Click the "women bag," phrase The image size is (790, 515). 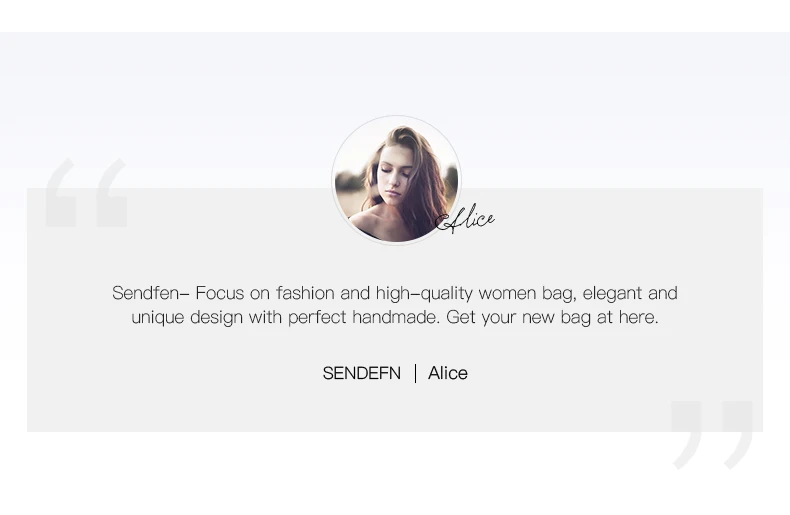pyautogui.click(x=528, y=294)
